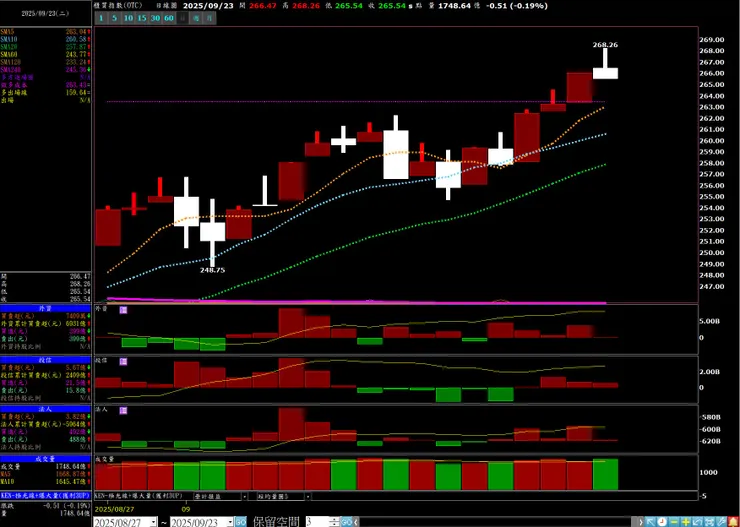Click the 投信 blue panel header
740x527 pixels.
46,360
